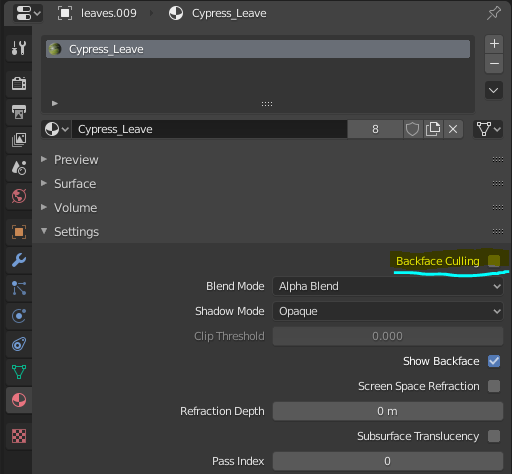Open the Texture properties checker tab
512x474 pixels.
(x=19, y=436)
